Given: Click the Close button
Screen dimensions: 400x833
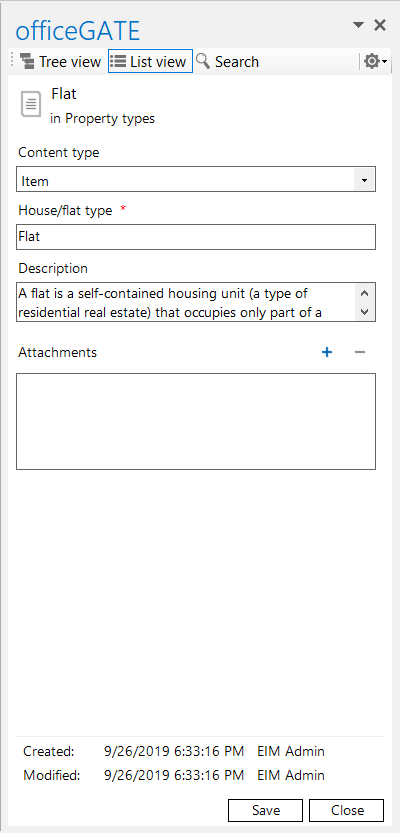Looking at the screenshot, I should pos(346,810).
